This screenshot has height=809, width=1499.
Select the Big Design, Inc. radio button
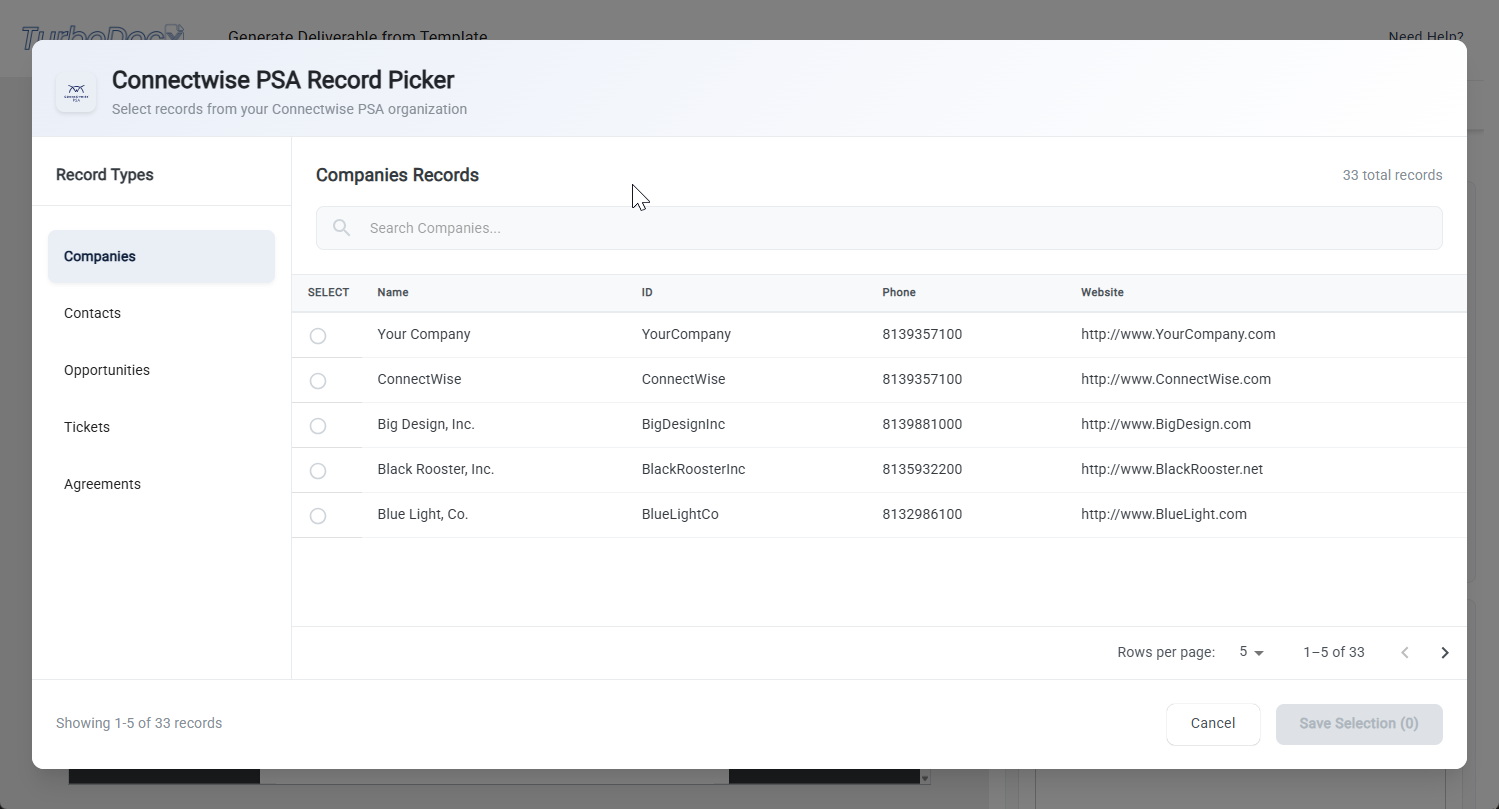(318, 426)
